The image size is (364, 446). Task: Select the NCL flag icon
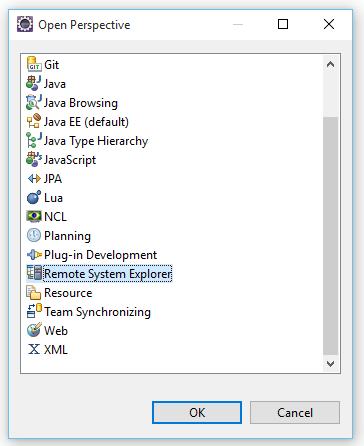click(x=34, y=216)
